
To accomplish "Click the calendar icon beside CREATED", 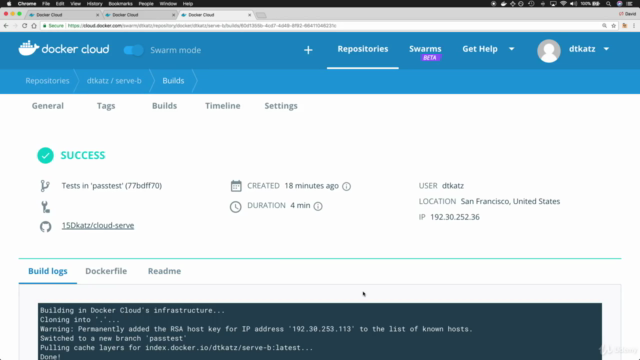I will coord(236,186).
